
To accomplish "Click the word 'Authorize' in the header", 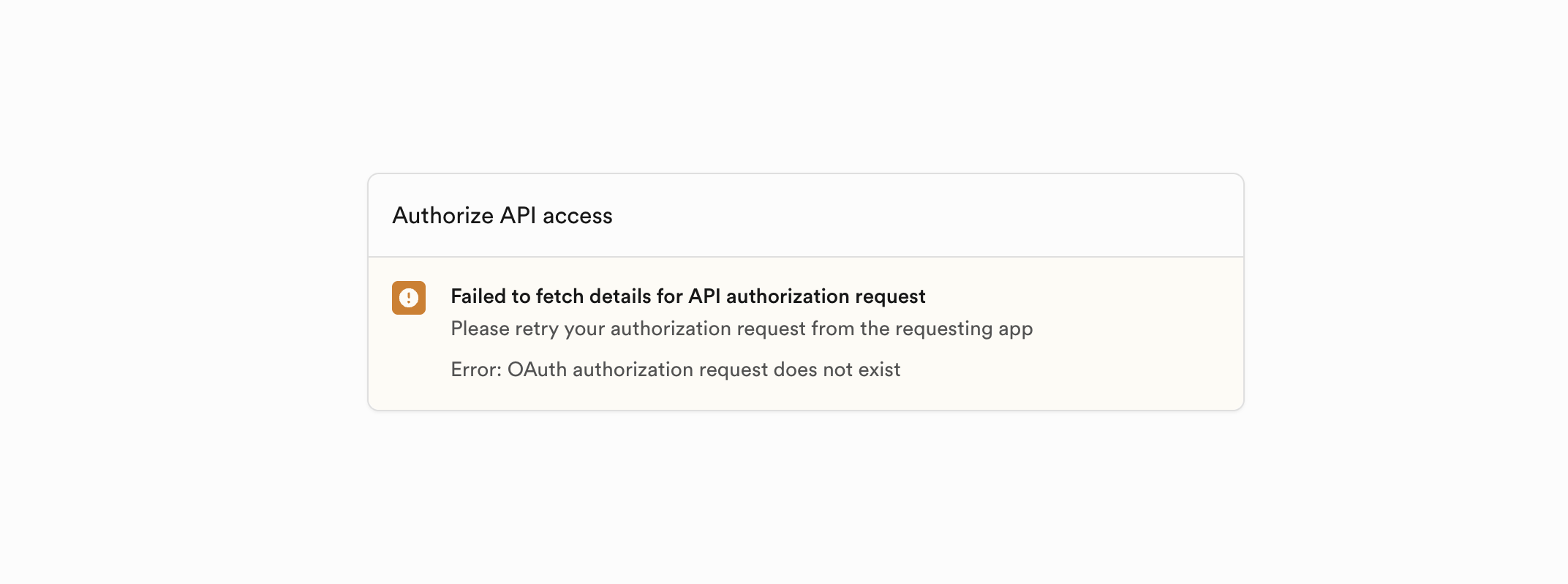I will [x=442, y=216].
